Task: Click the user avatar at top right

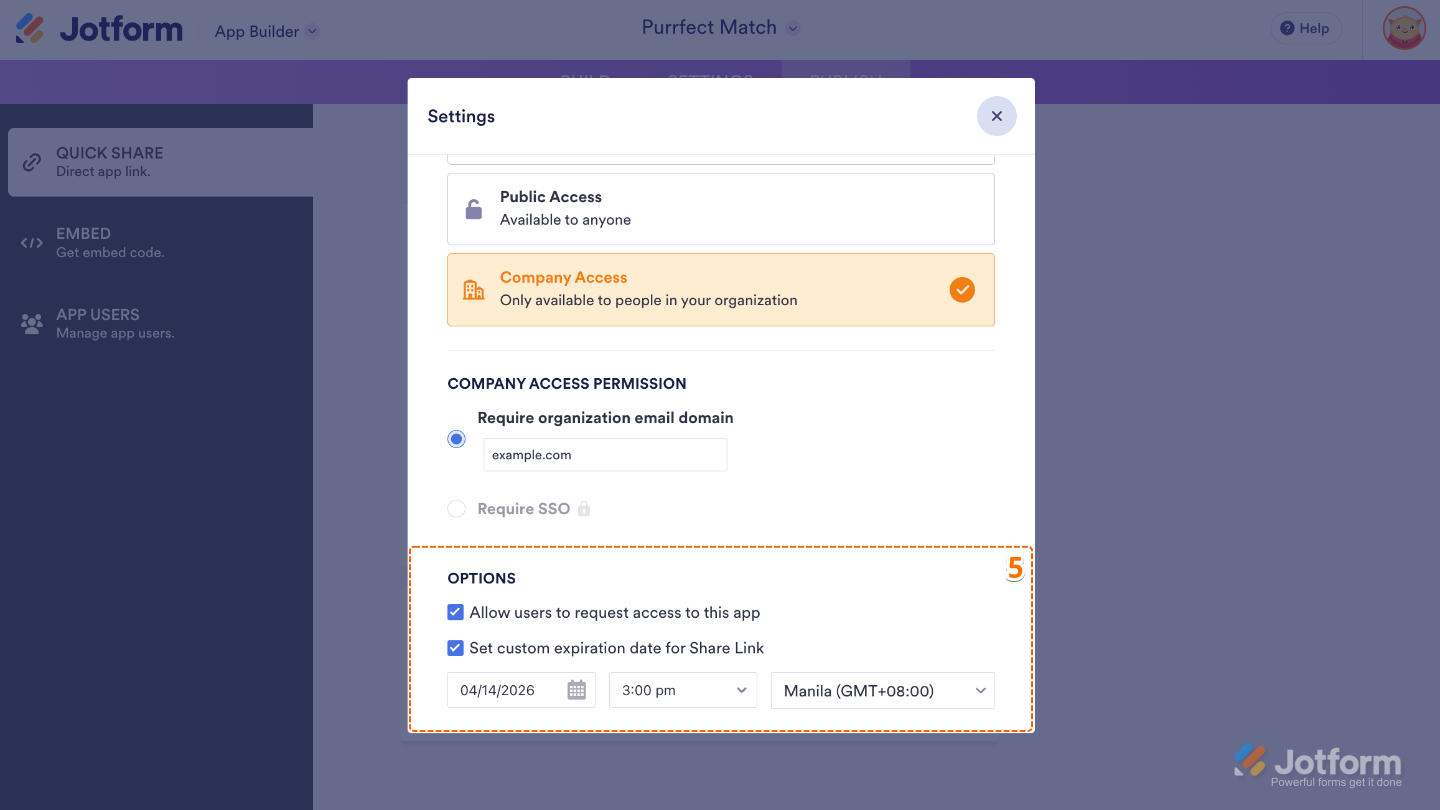Action: (x=1404, y=28)
